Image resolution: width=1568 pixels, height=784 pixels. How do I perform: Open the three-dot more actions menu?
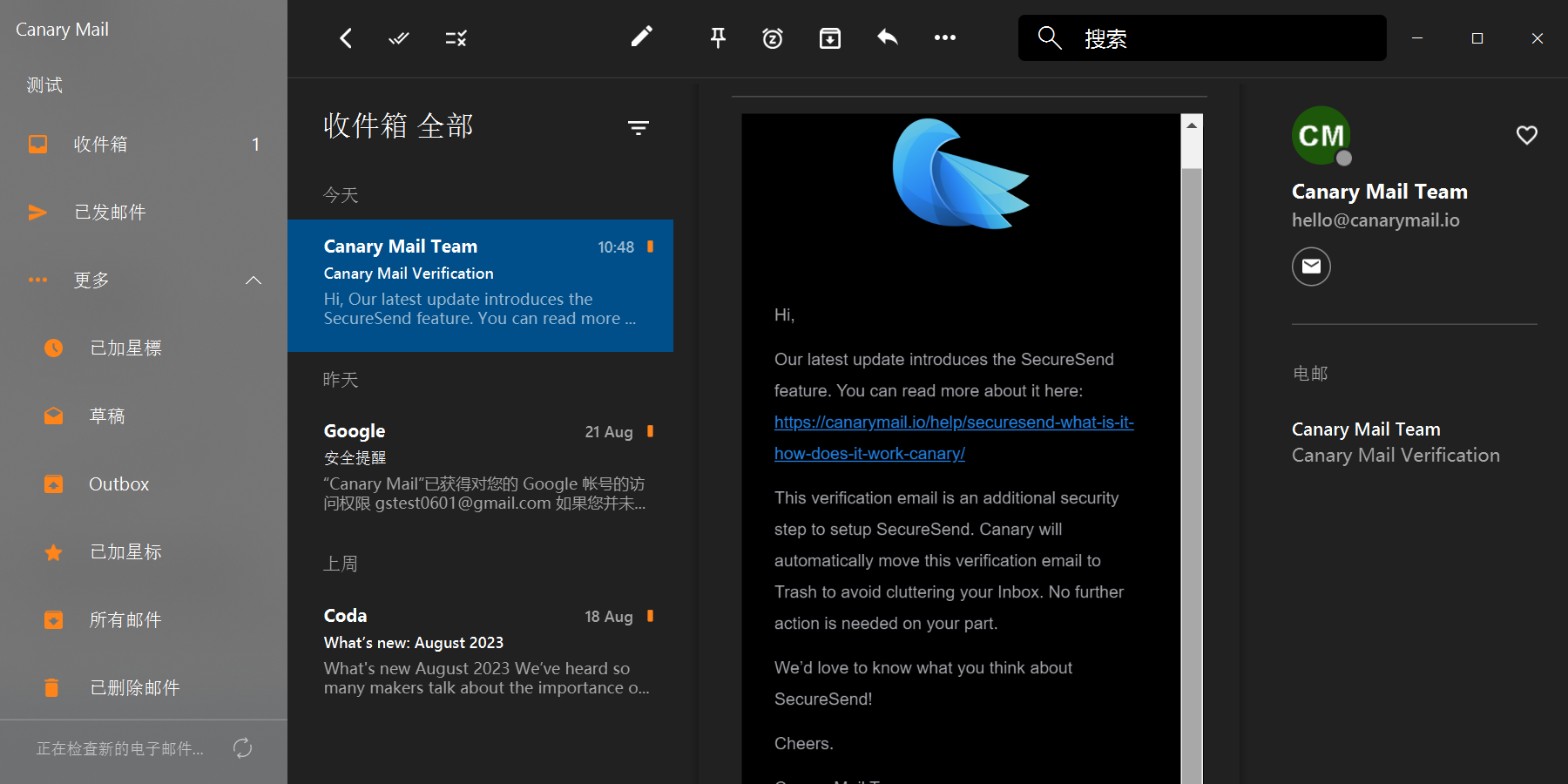coord(945,37)
